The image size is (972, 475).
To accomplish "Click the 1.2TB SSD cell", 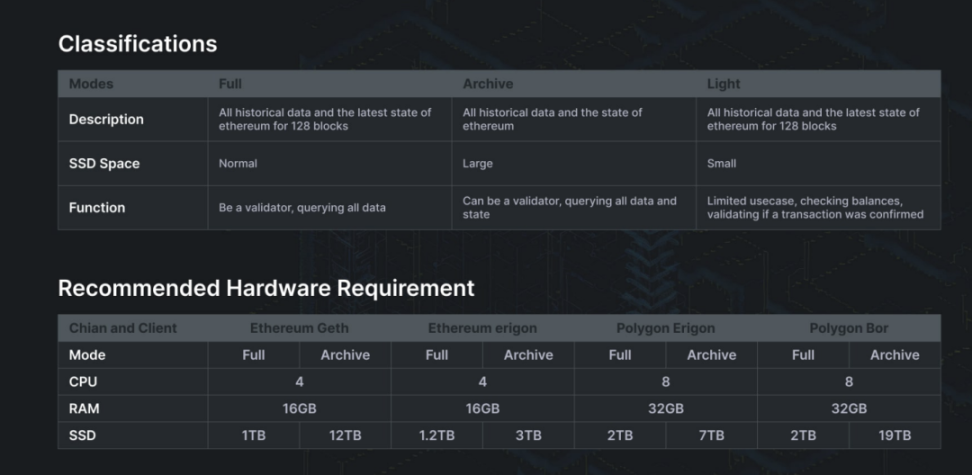I will pos(436,435).
